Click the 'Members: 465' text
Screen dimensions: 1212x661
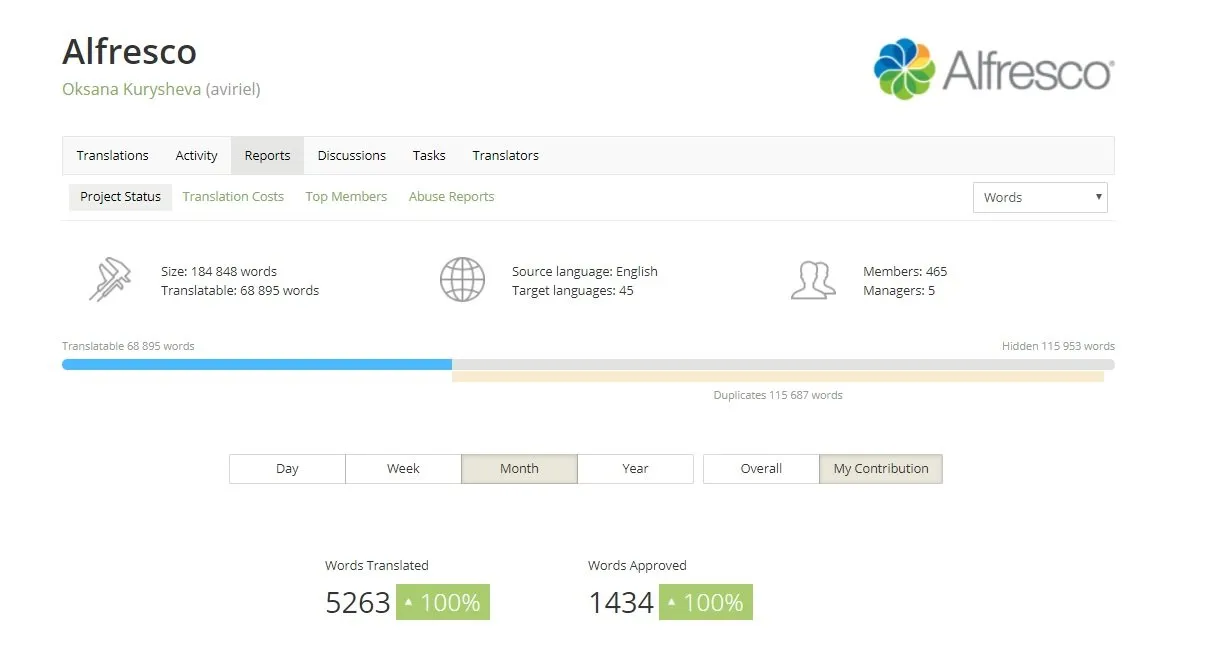click(905, 272)
